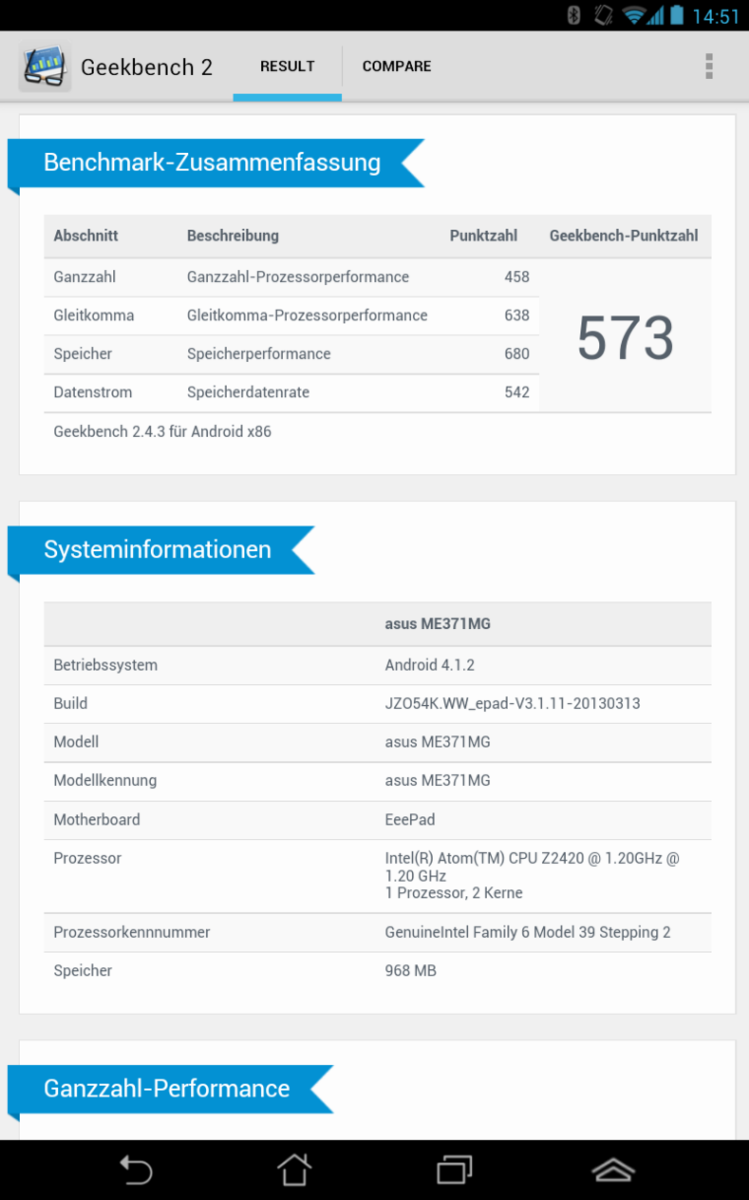The width and height of the screenshot is (749, 1200).
Task: Tap the Systeminformationen section header
Action: click(157, 550)
